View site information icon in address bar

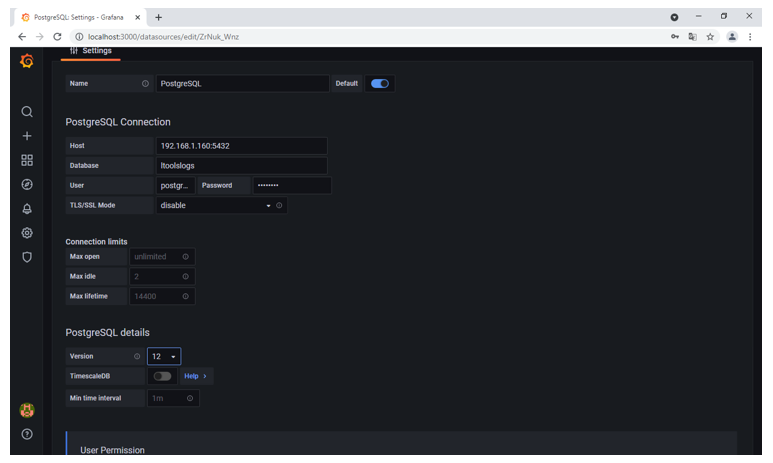pos(79,37)
